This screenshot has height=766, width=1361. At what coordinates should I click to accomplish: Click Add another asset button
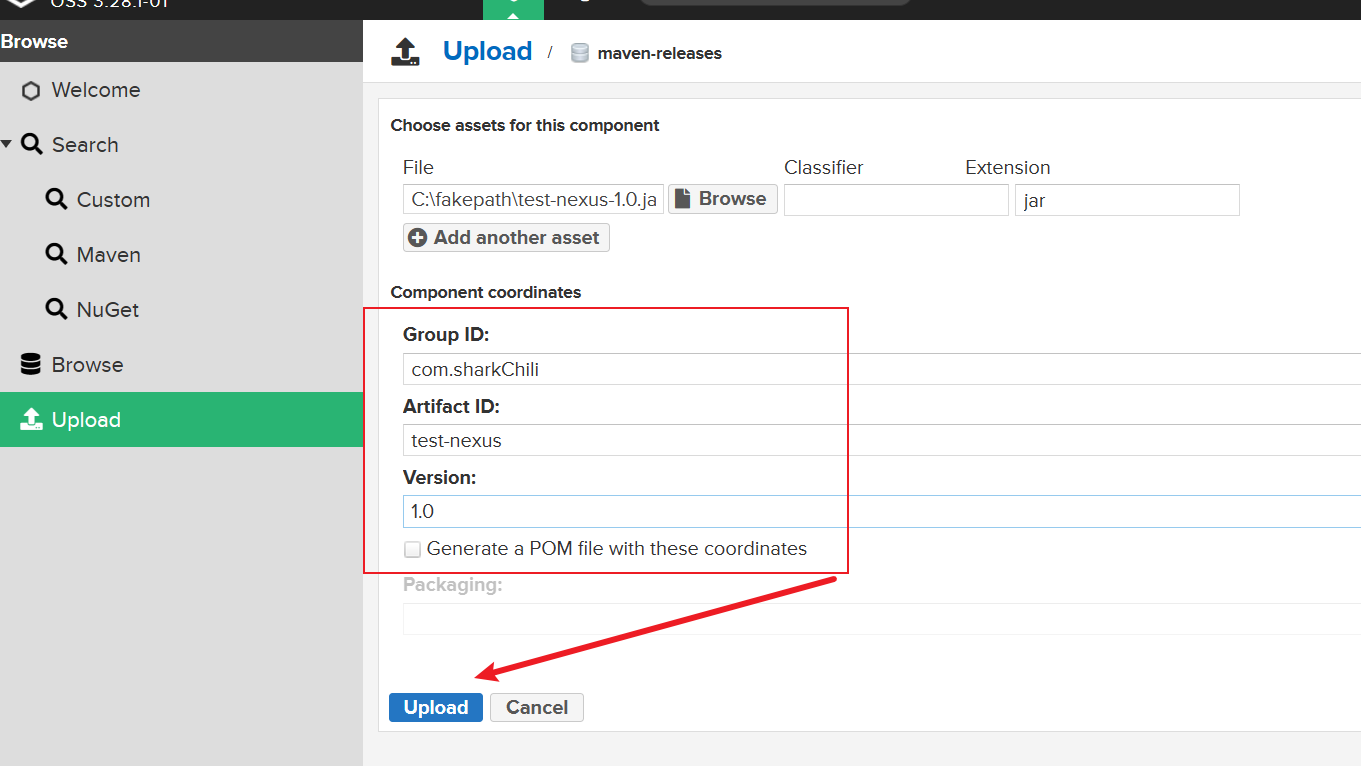506,238
